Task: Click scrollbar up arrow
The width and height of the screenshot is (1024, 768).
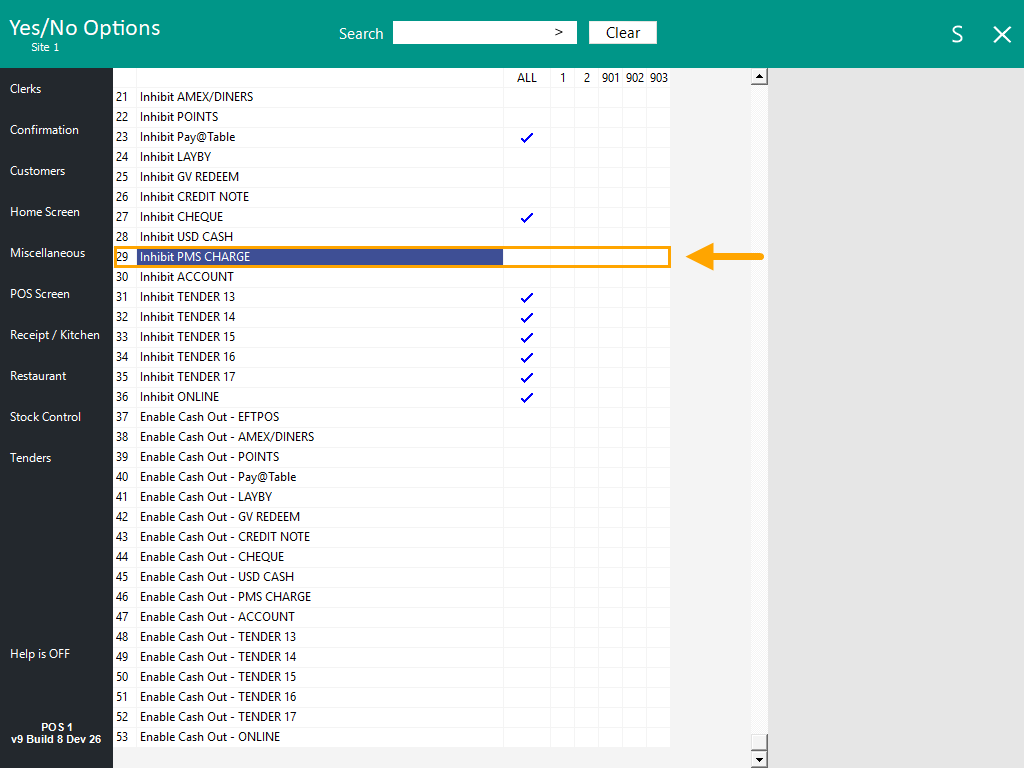Action: (759, 77)
